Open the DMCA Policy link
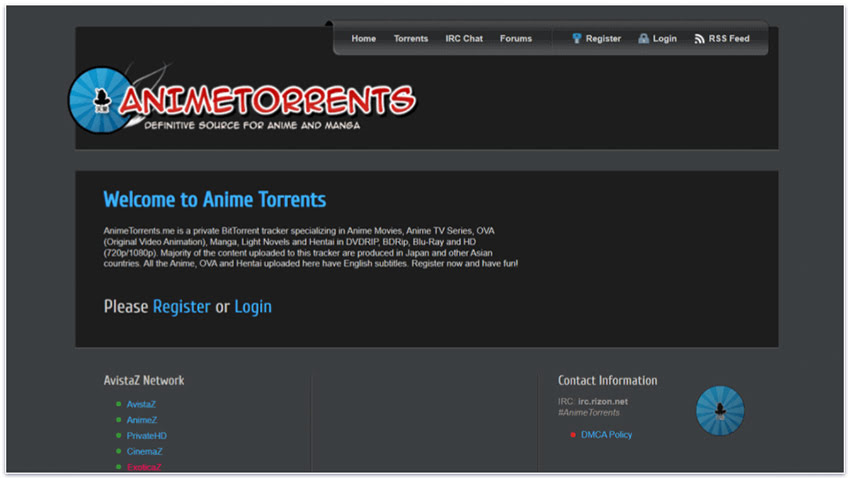The image size is (850, 478). [x=606, y=435]
